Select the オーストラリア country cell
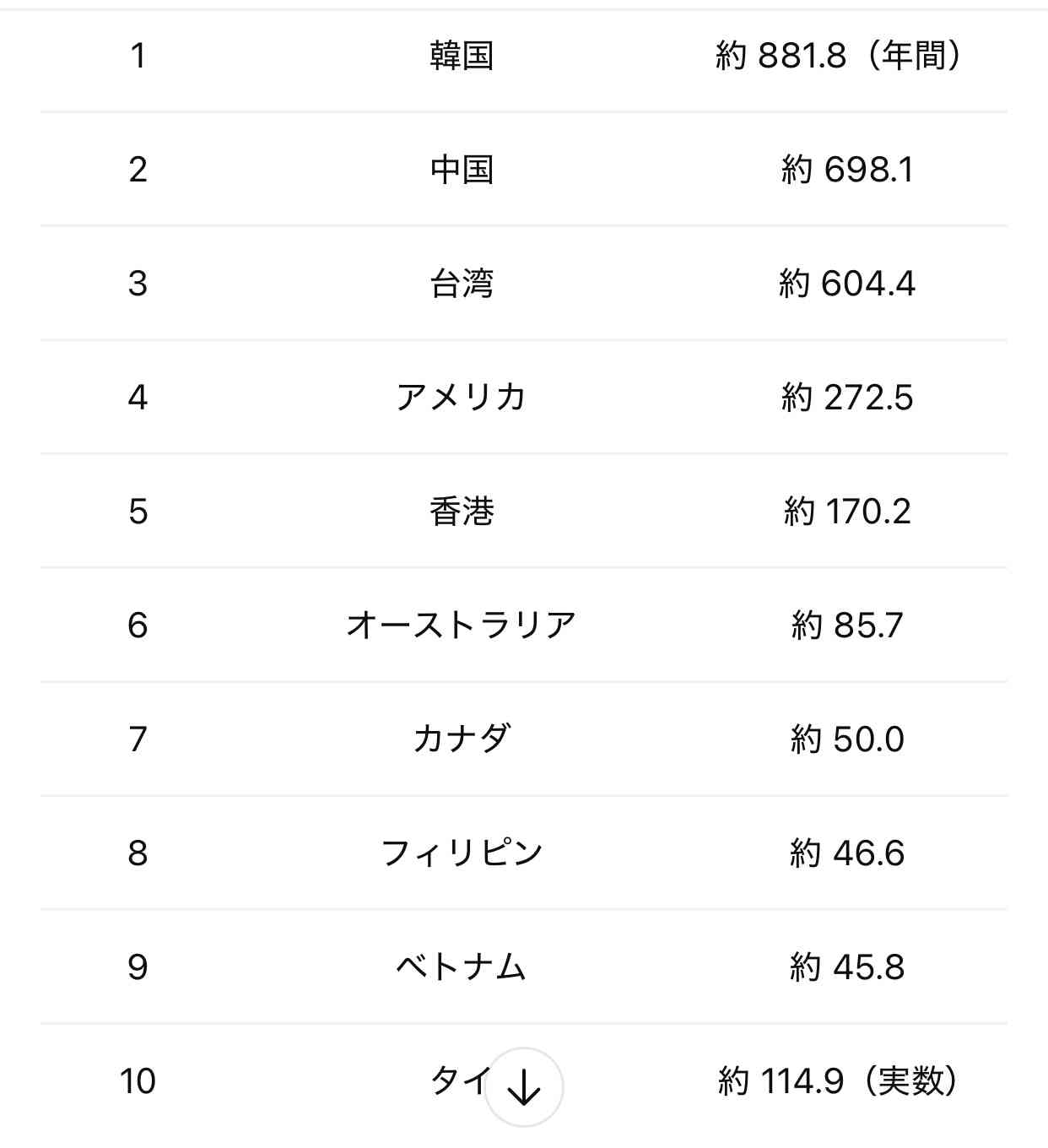Screen dimensions: 1048x1148 coord(462,625)
